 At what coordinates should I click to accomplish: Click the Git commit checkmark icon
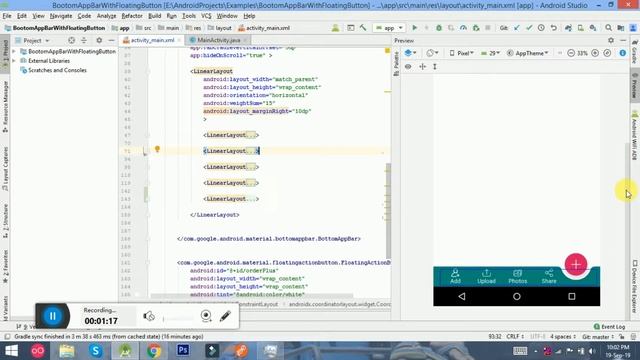pos(529,28)
